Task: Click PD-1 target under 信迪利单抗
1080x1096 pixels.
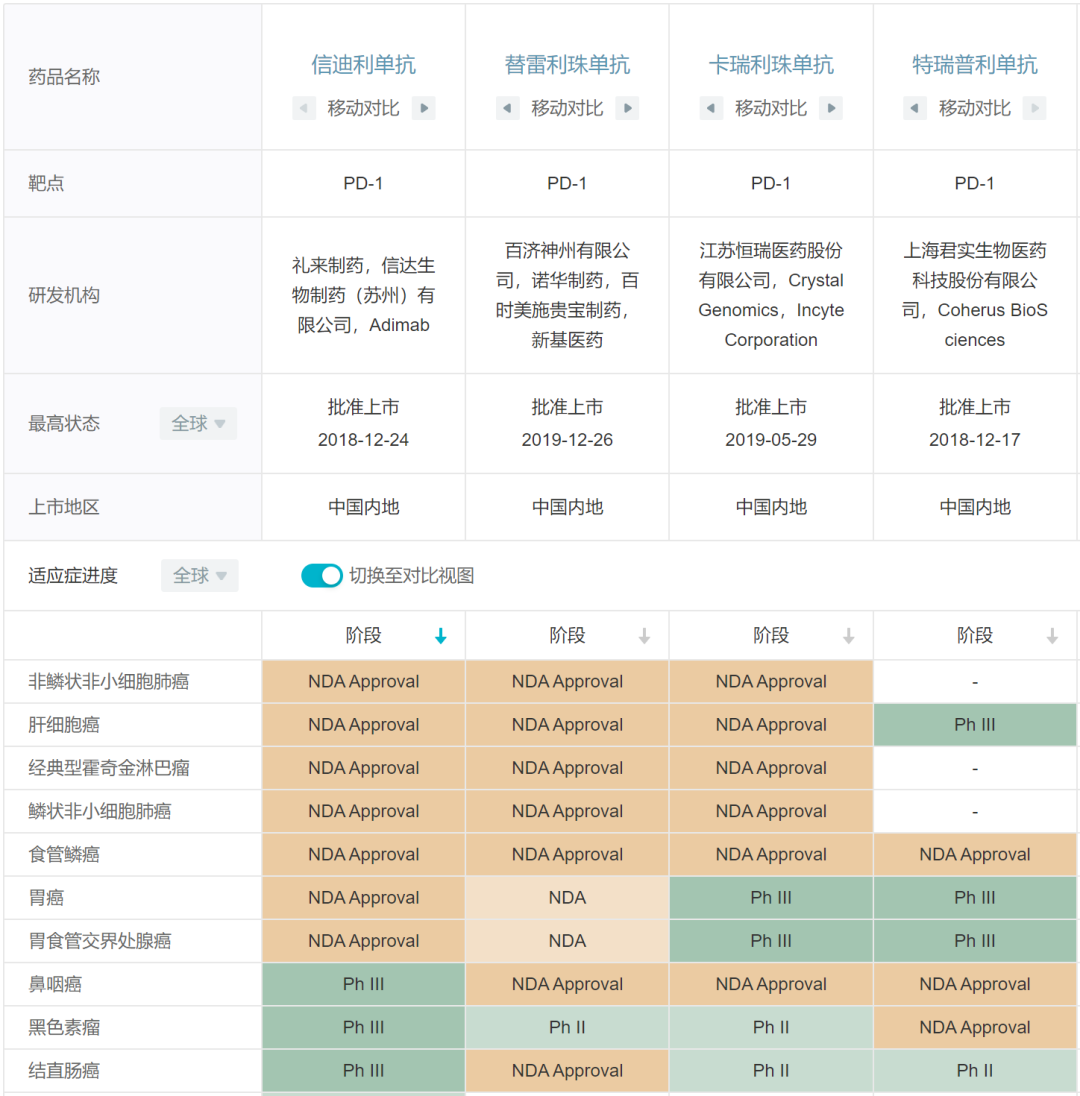Action: 363,184
